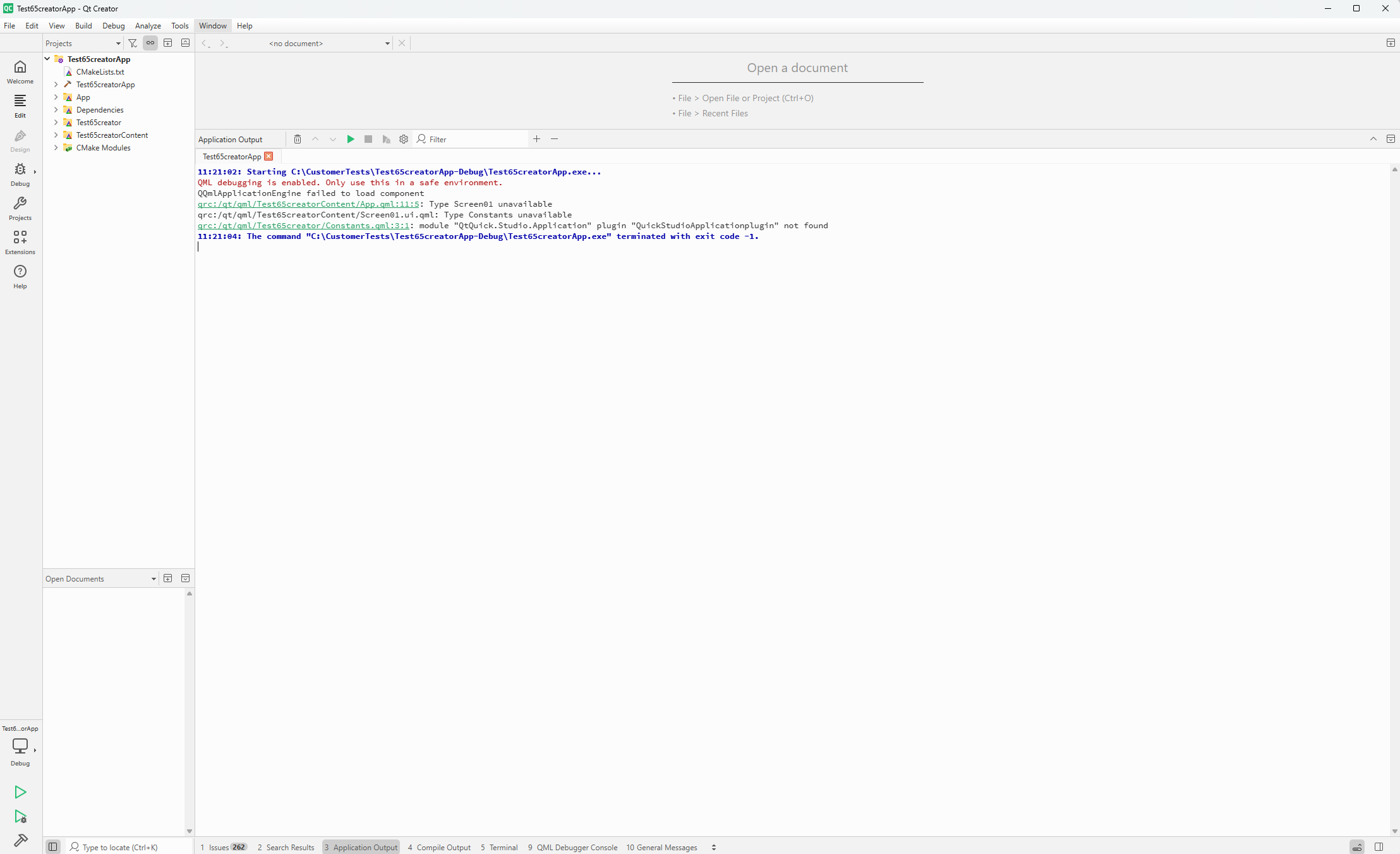This screenshot has width=1400, height=854.
Task: Open the Constants.qml:3:1 error link
Action: click(x=303, y=226)
